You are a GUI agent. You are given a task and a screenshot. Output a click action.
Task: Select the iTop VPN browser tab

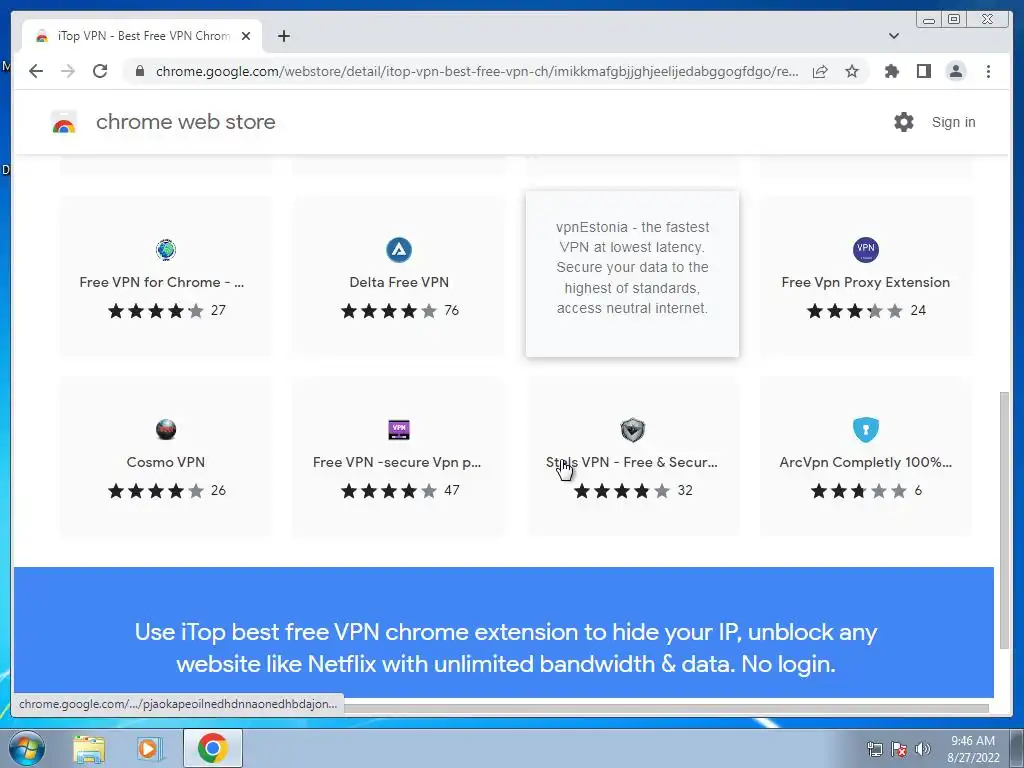(142, 36)
